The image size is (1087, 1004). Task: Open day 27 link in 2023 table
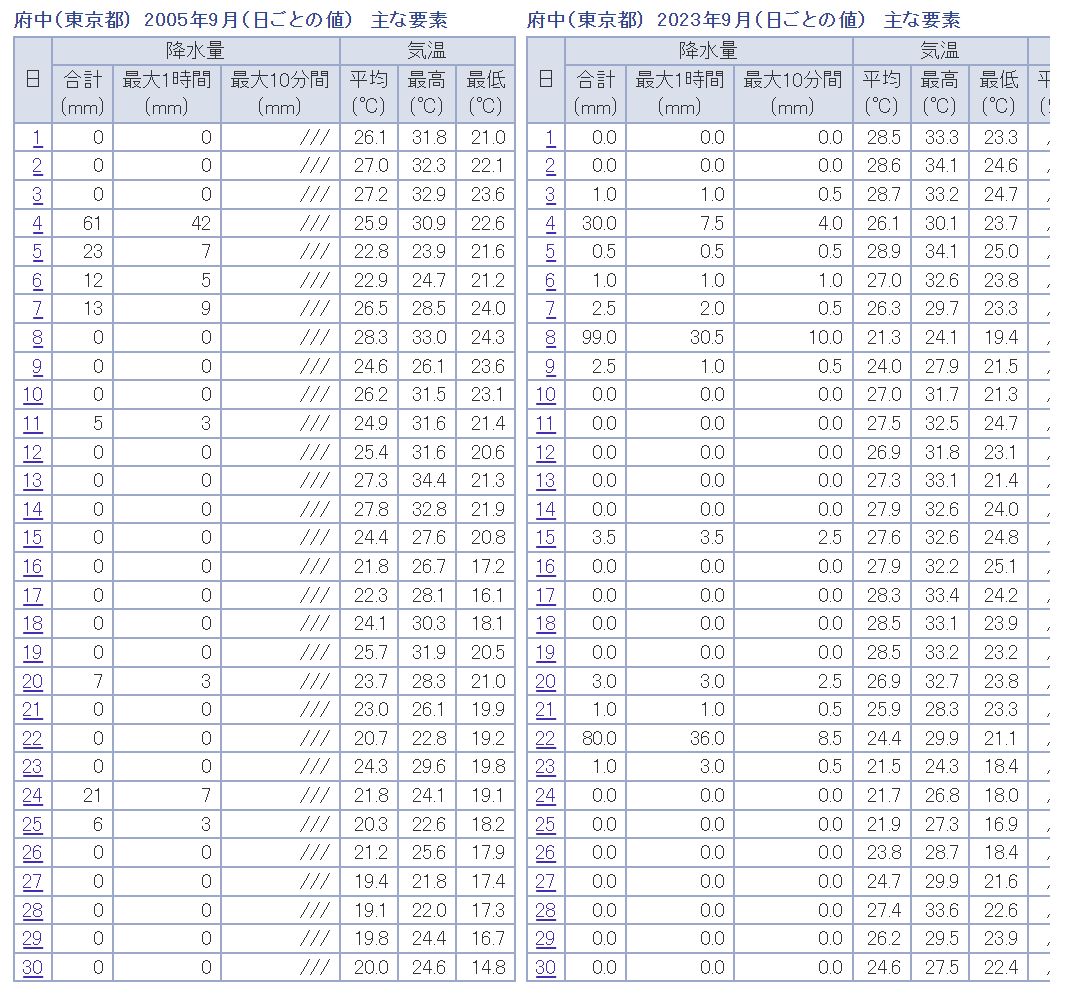[x=546, y=881]
